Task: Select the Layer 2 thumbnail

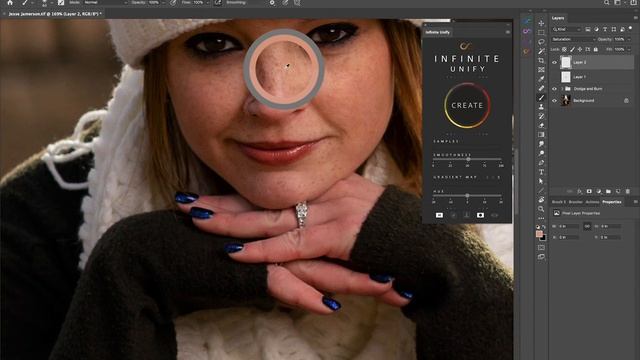Action: point(566,62)
